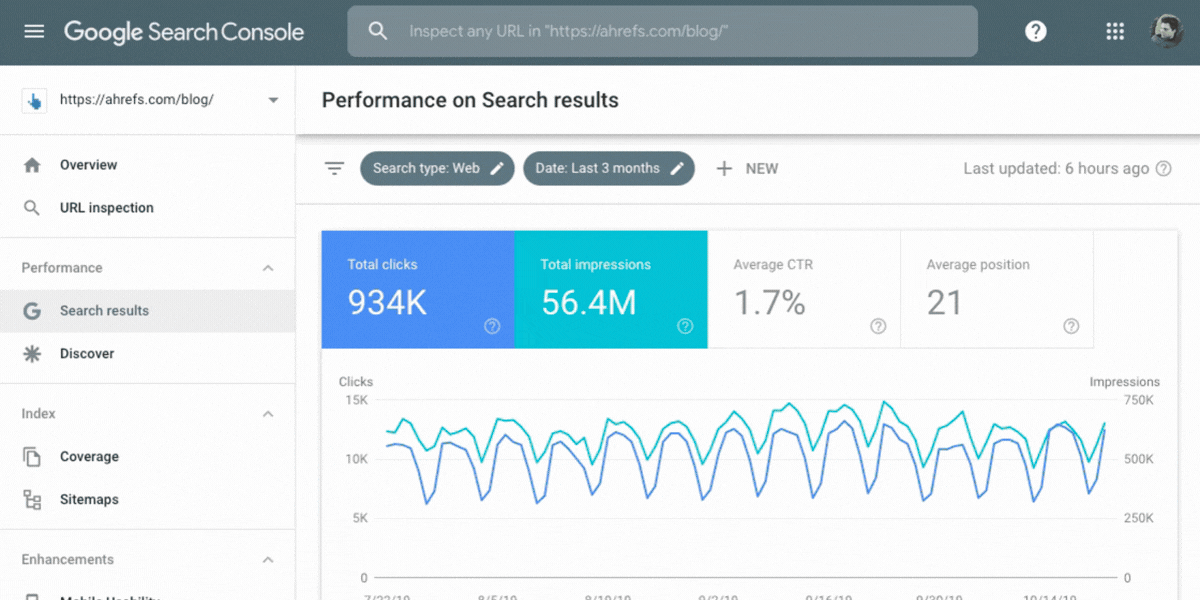Click help icon beside Last updated

pyautogui.click(x=1163, y=168)
